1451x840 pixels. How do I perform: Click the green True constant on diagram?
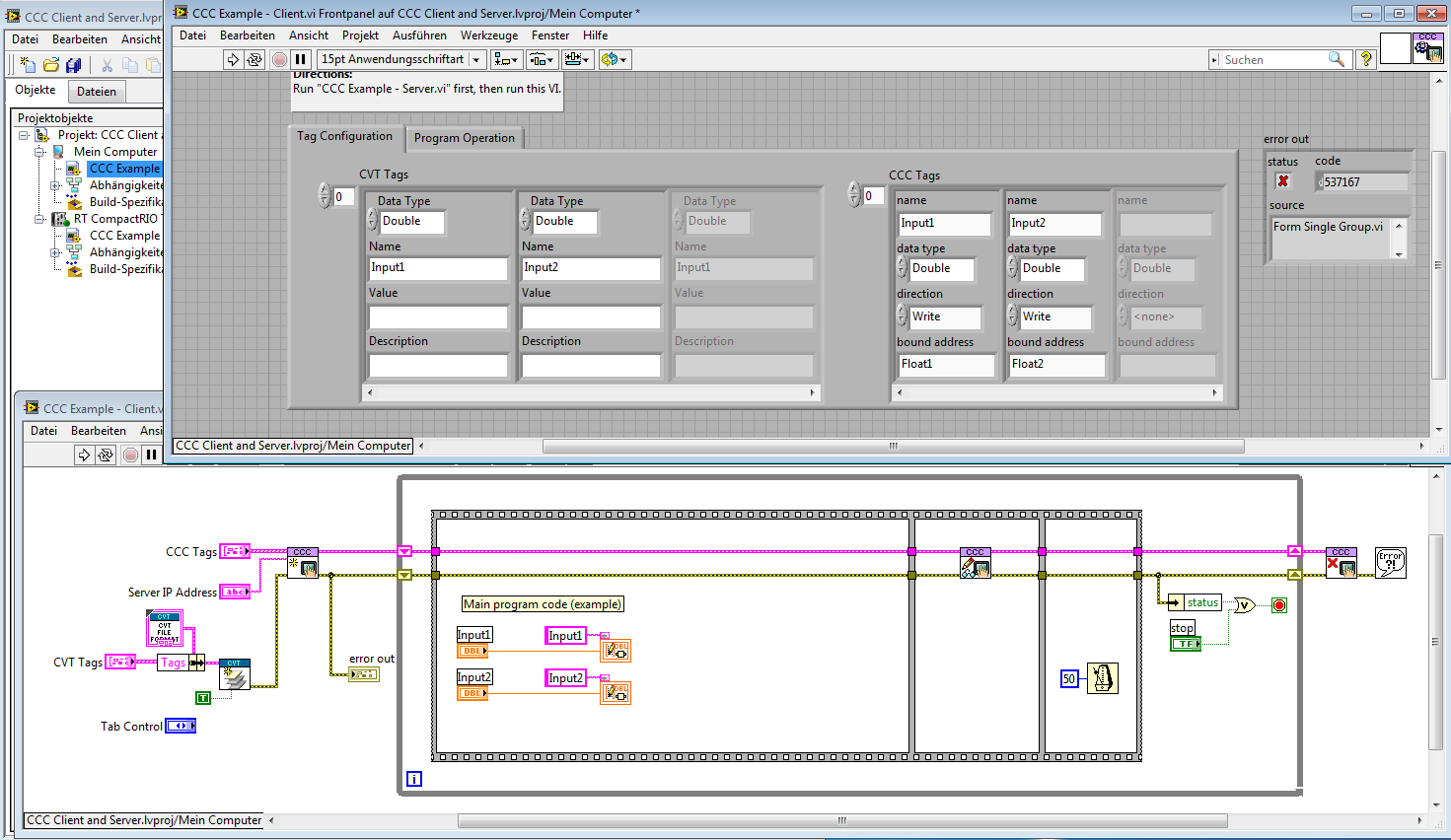coord(203,698)
